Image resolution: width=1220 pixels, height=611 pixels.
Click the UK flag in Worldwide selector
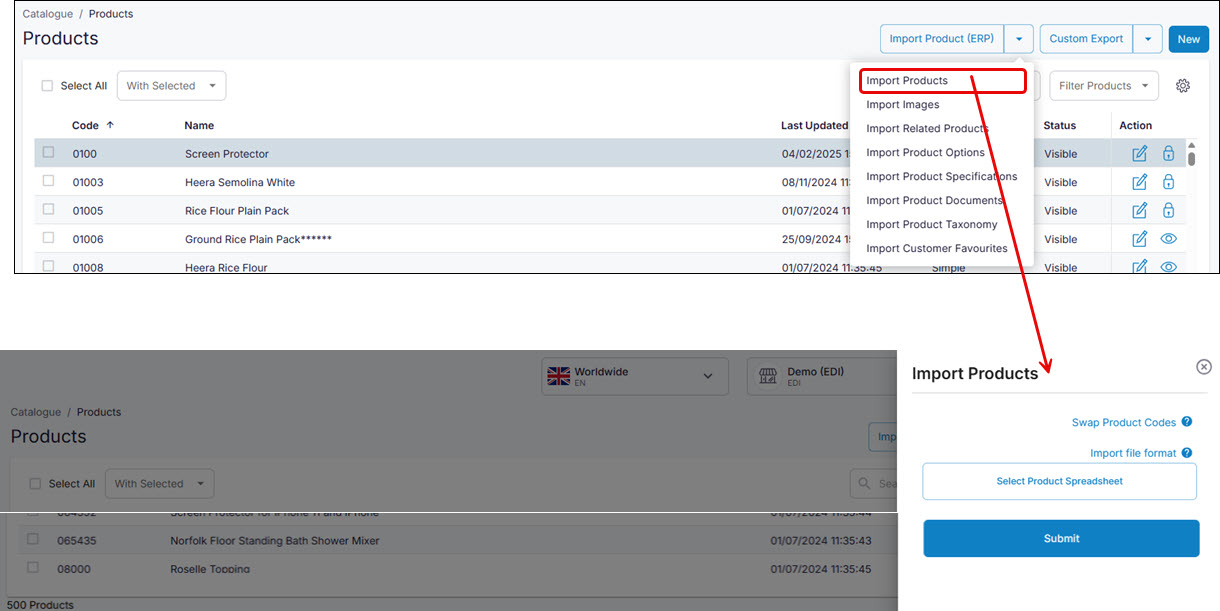tap(560, 375)
